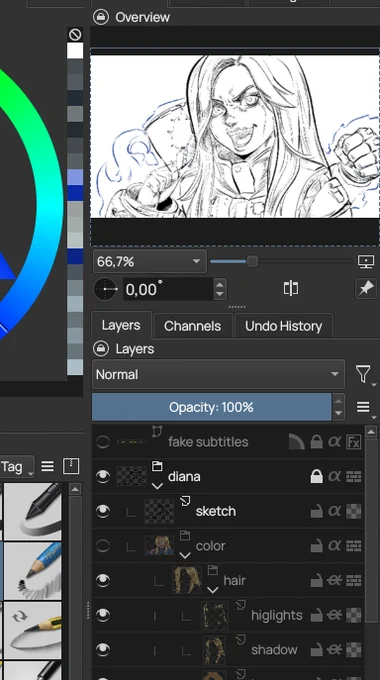
Task: Hide the higlights layer
Action: [x=103, y=615]
